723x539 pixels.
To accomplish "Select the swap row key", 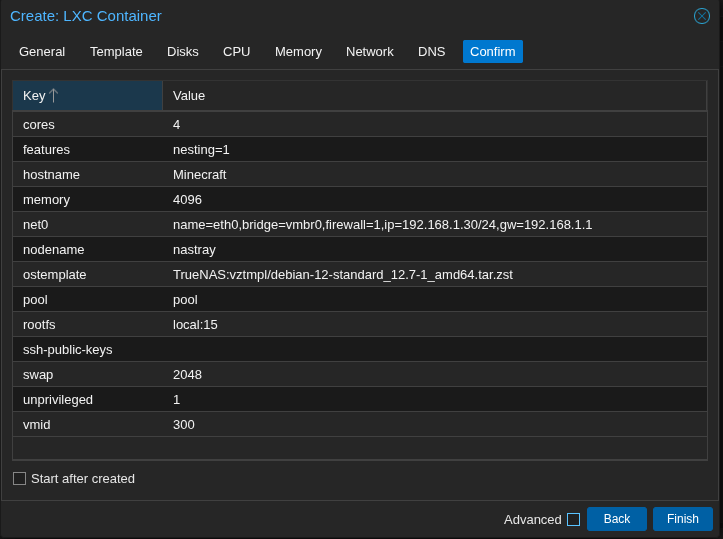I will pos(38,375).
